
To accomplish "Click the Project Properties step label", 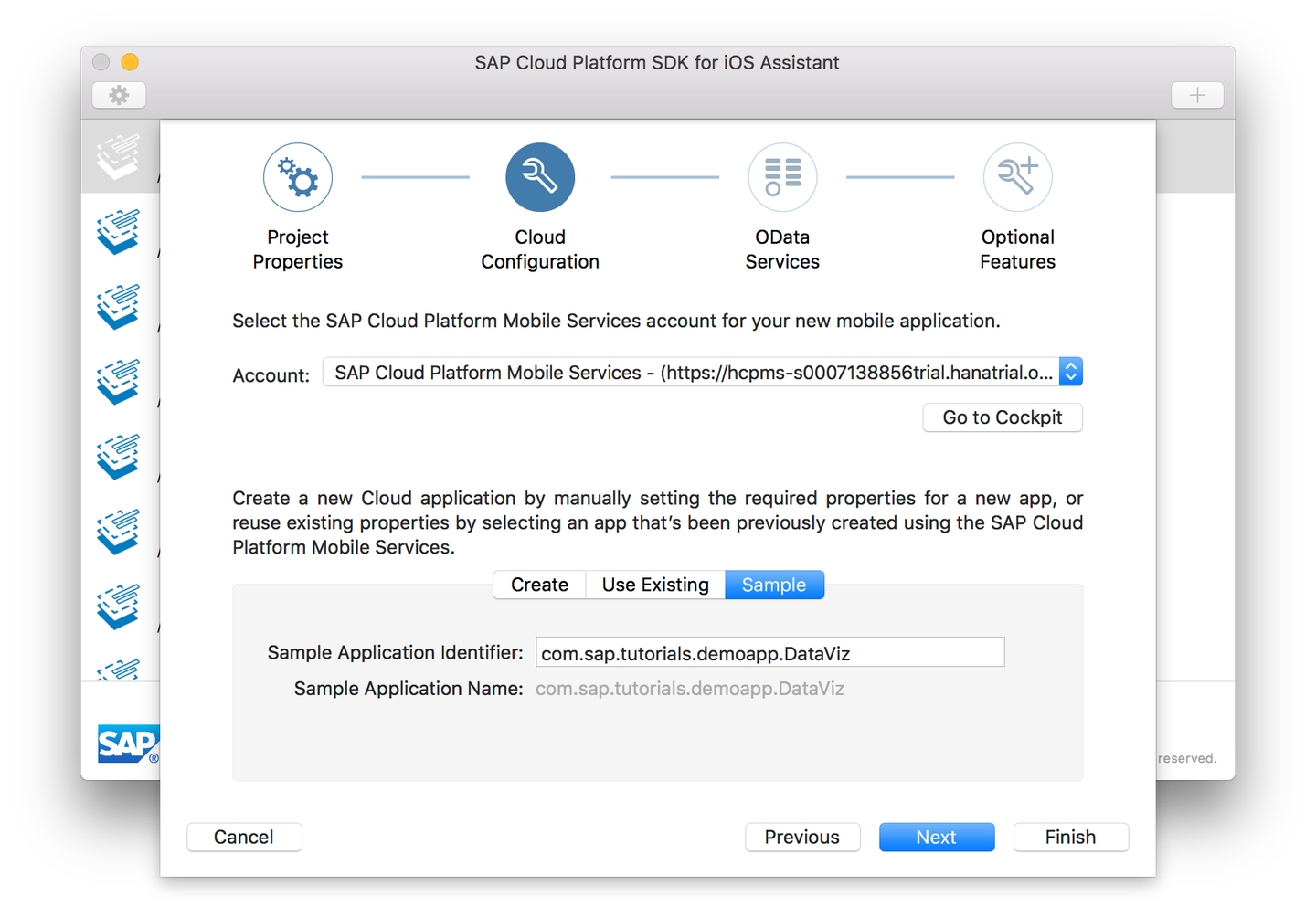I will 298,249.
